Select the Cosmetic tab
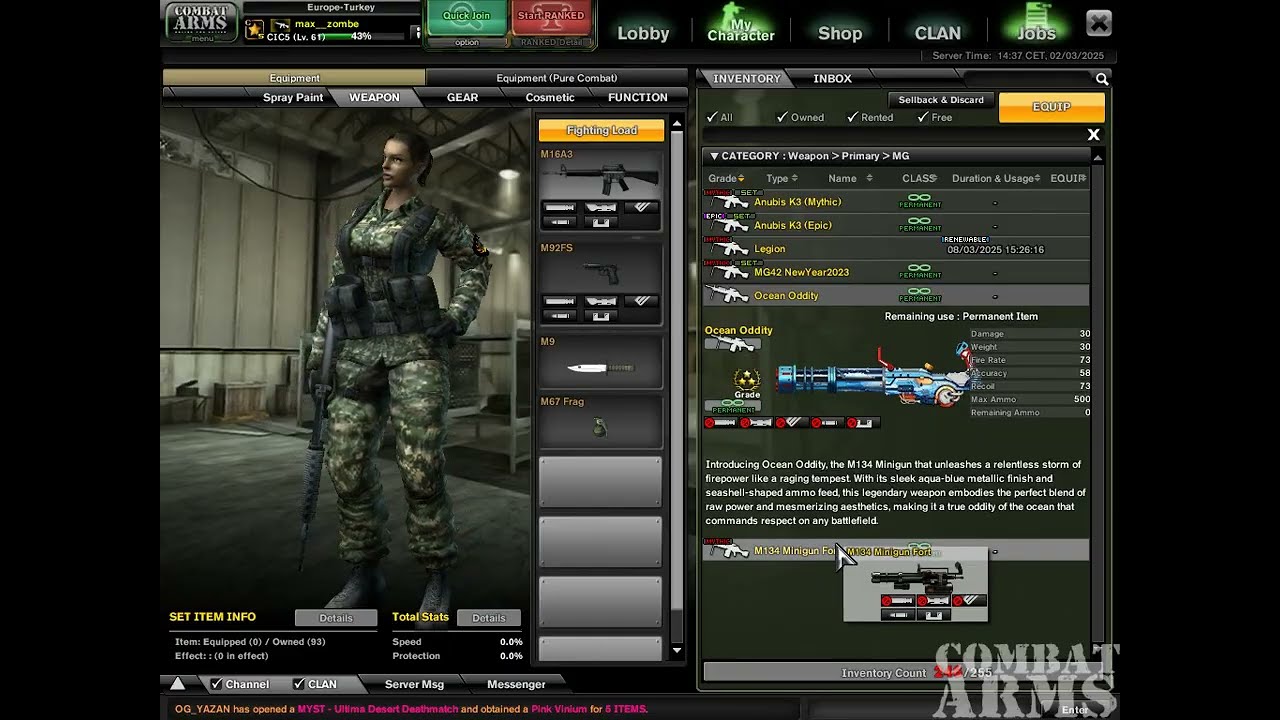 (550, 97)
